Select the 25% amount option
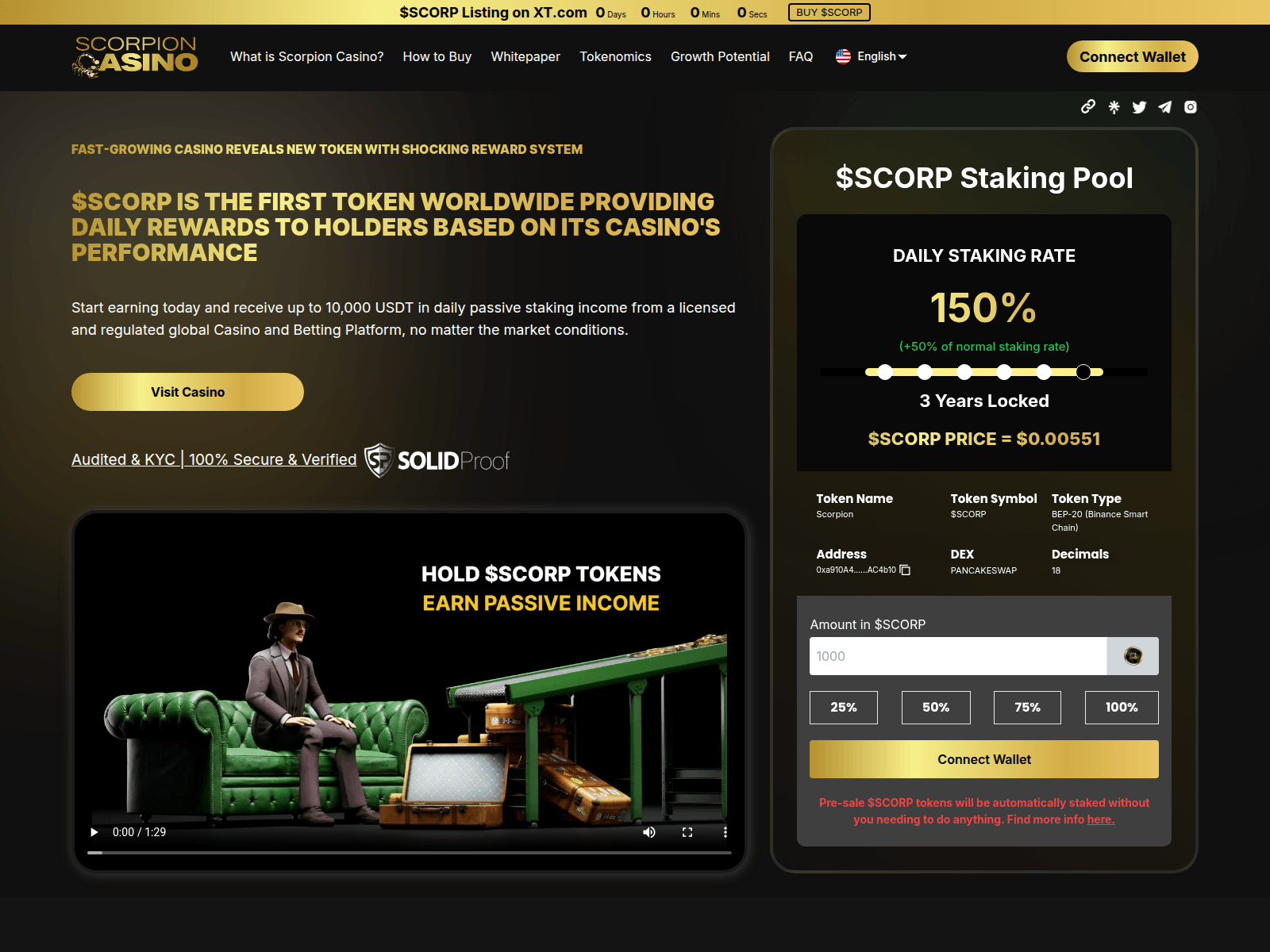 pos(843,707)
